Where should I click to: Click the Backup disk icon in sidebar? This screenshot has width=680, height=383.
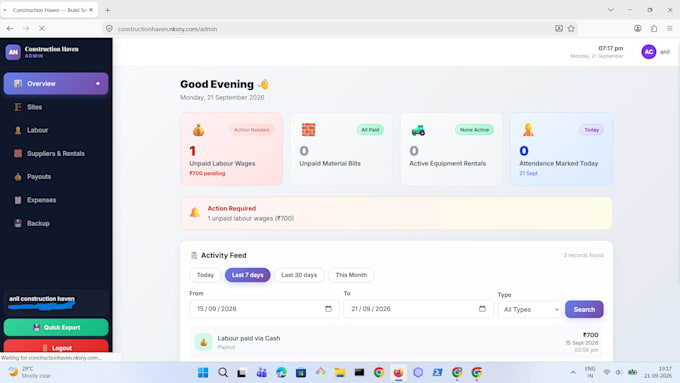[18, 223]
